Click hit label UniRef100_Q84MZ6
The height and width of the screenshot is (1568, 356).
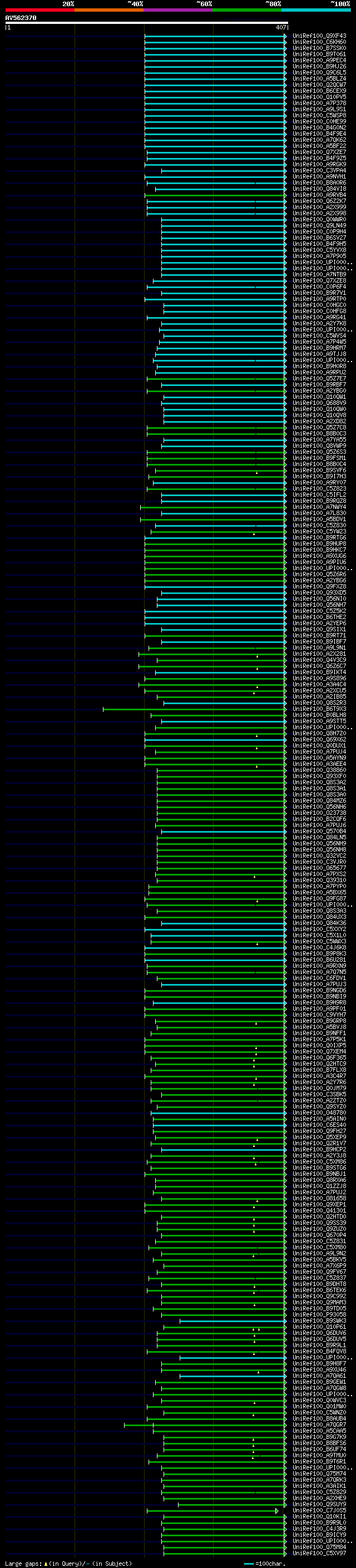pos(319,800)
